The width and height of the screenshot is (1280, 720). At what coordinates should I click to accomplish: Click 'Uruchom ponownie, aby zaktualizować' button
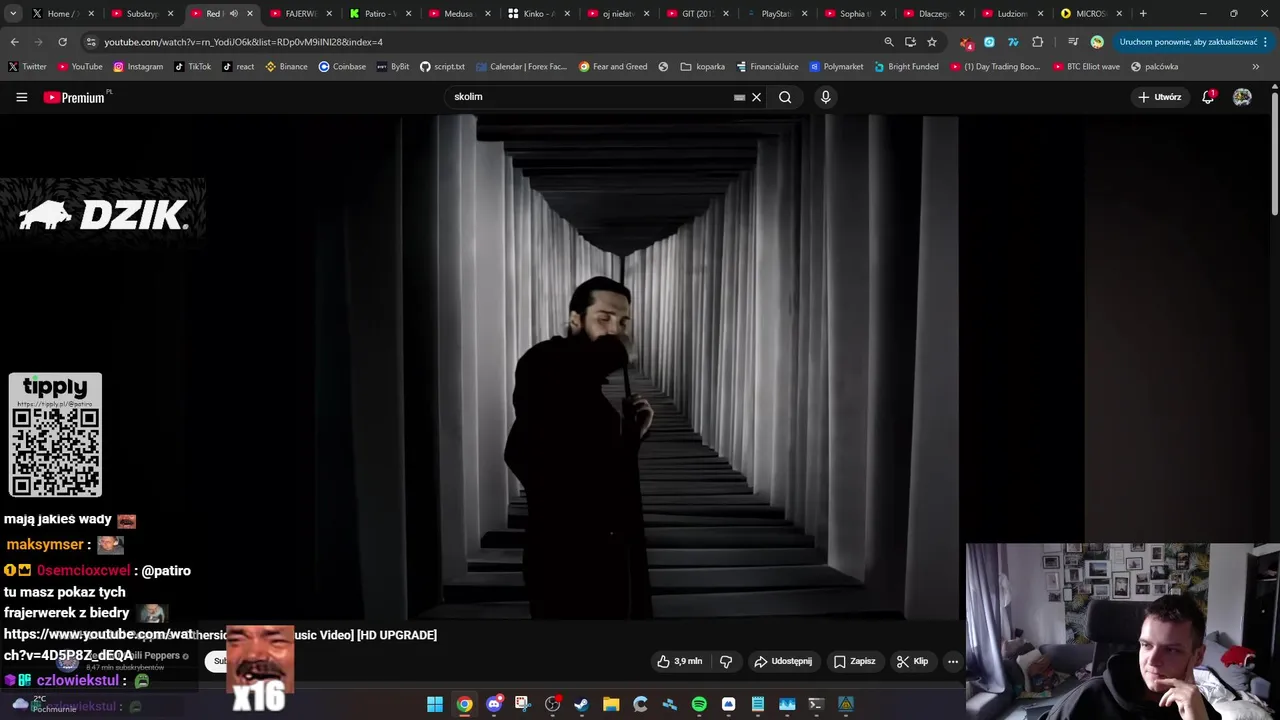(1188, 42)
